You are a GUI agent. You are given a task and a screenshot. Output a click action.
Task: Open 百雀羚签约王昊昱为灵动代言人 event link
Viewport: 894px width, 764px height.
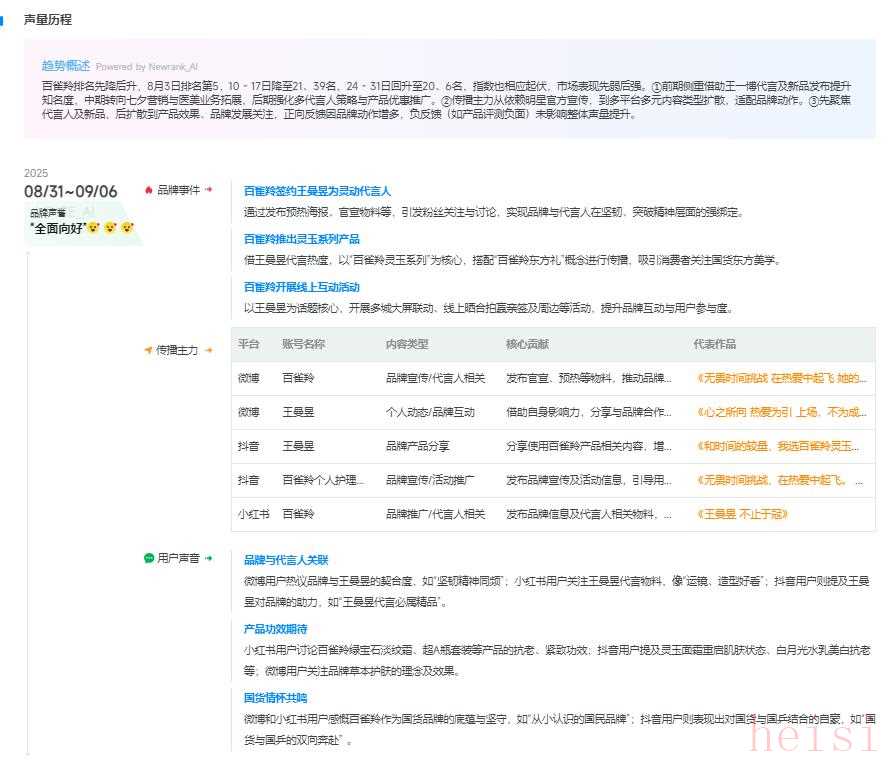[x=317, y=190]
